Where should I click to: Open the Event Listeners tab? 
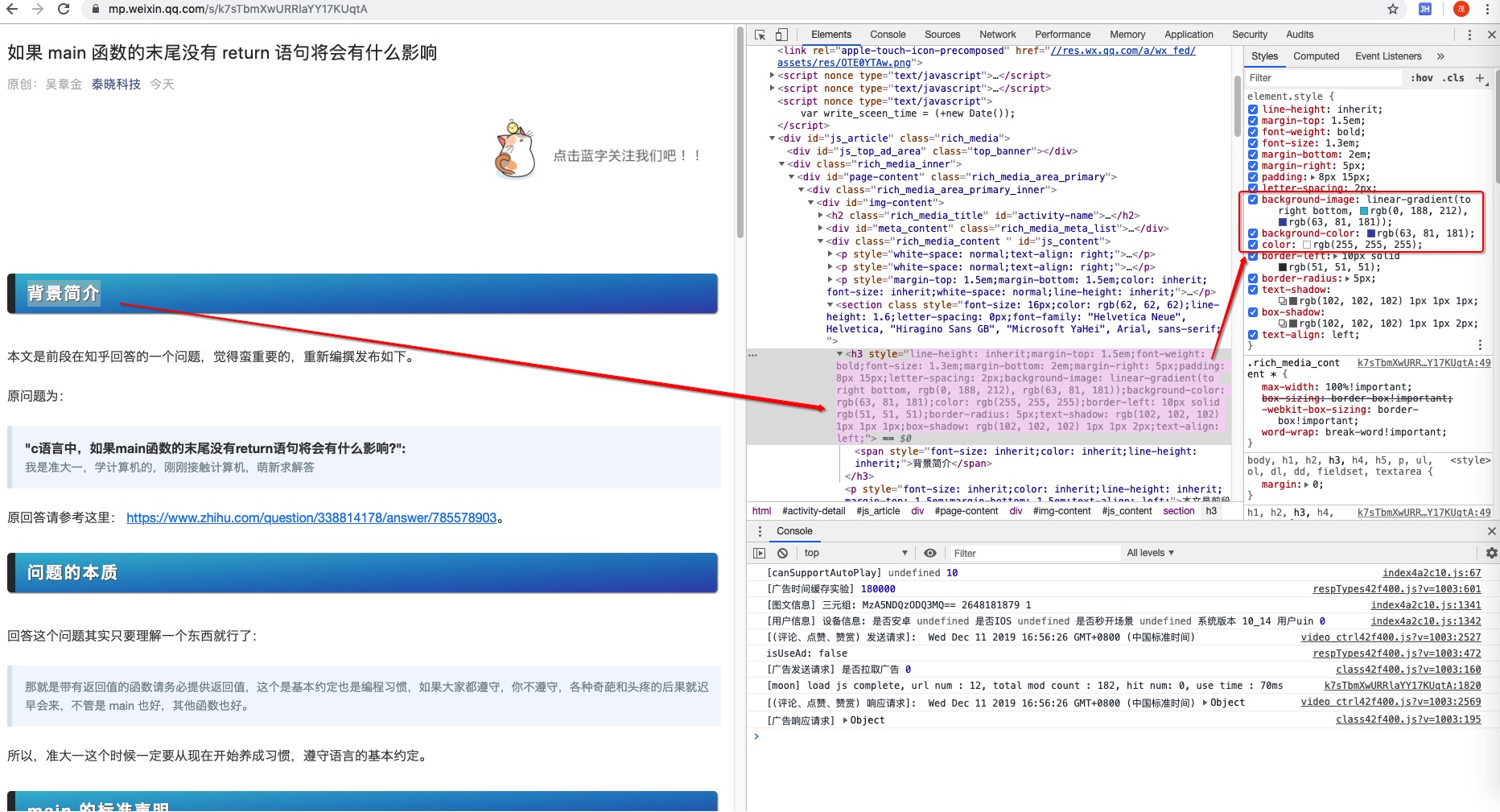pos(1388,56)
